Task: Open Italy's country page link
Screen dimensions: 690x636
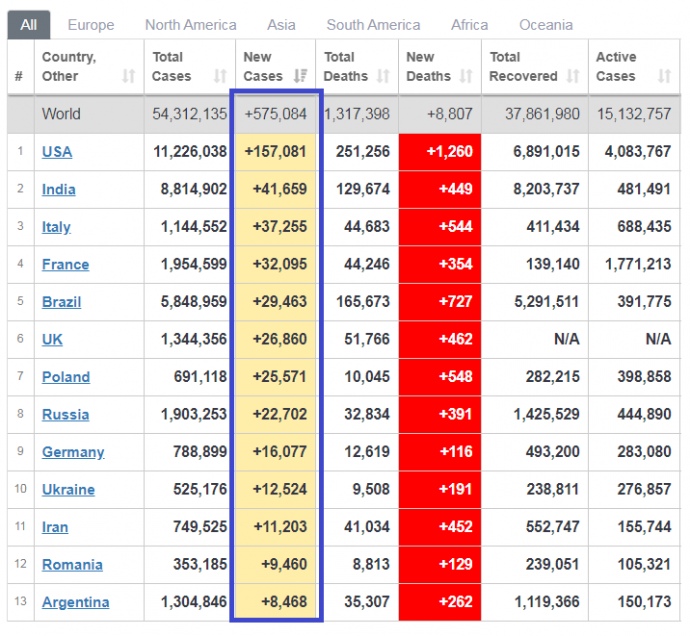Action: click(x=56, y=227)
